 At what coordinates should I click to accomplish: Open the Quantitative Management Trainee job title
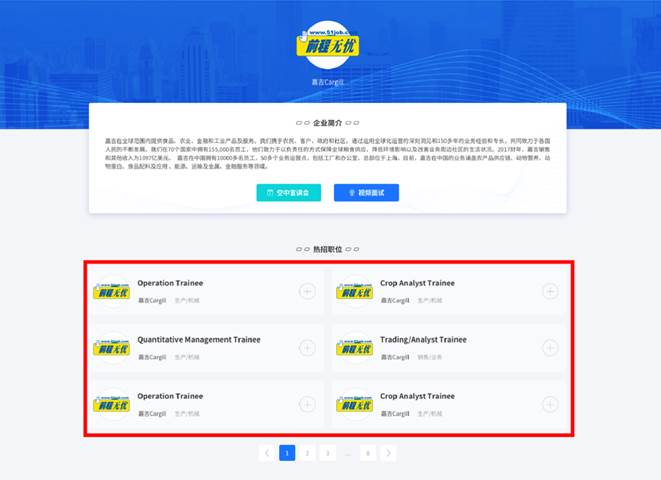(x=199, y=340)
